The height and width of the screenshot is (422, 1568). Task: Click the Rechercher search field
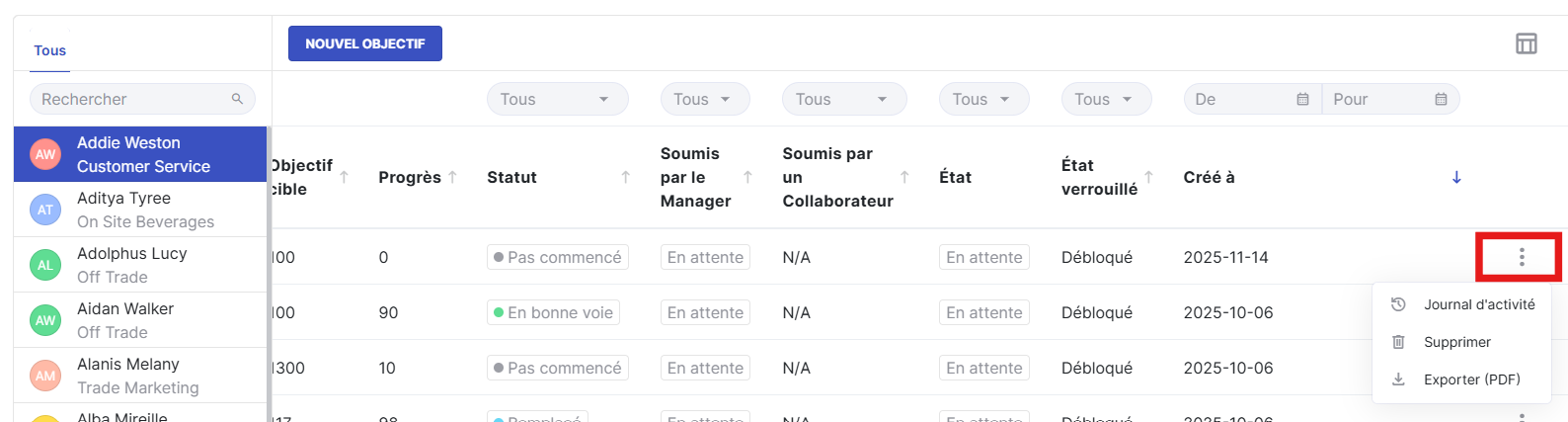click(x=128, y=99)
